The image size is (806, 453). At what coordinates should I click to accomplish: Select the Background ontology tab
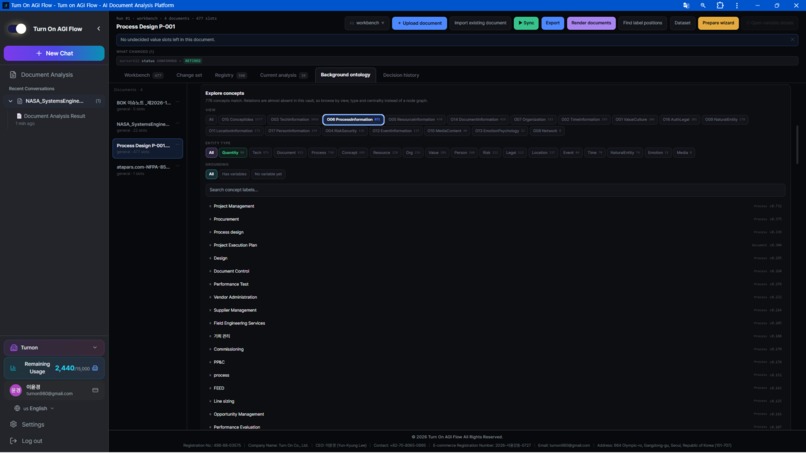tap(345, 75)
